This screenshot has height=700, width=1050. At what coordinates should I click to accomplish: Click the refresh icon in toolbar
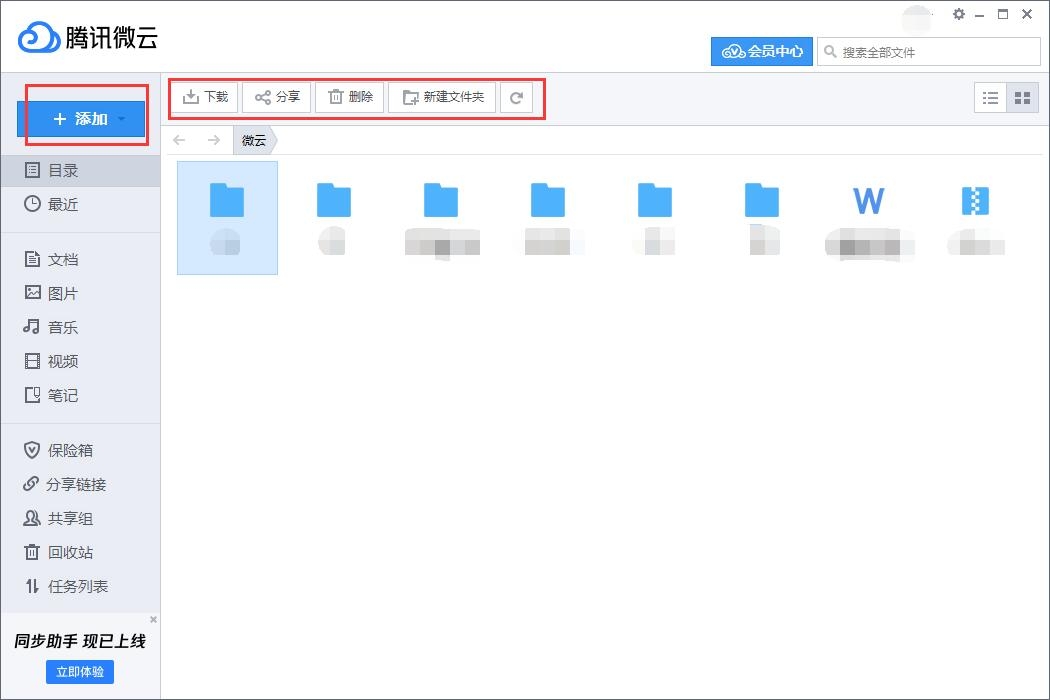(516, 98)
